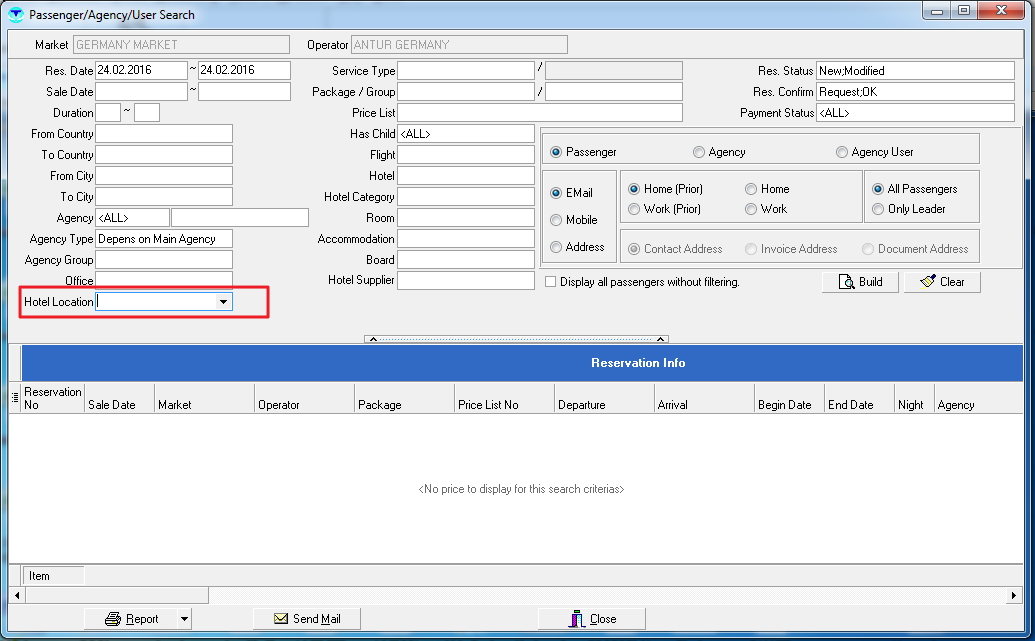Click the Build magnifier document icon
The height and width of the screenshot is (641, 1035).
tap(846, 282)
